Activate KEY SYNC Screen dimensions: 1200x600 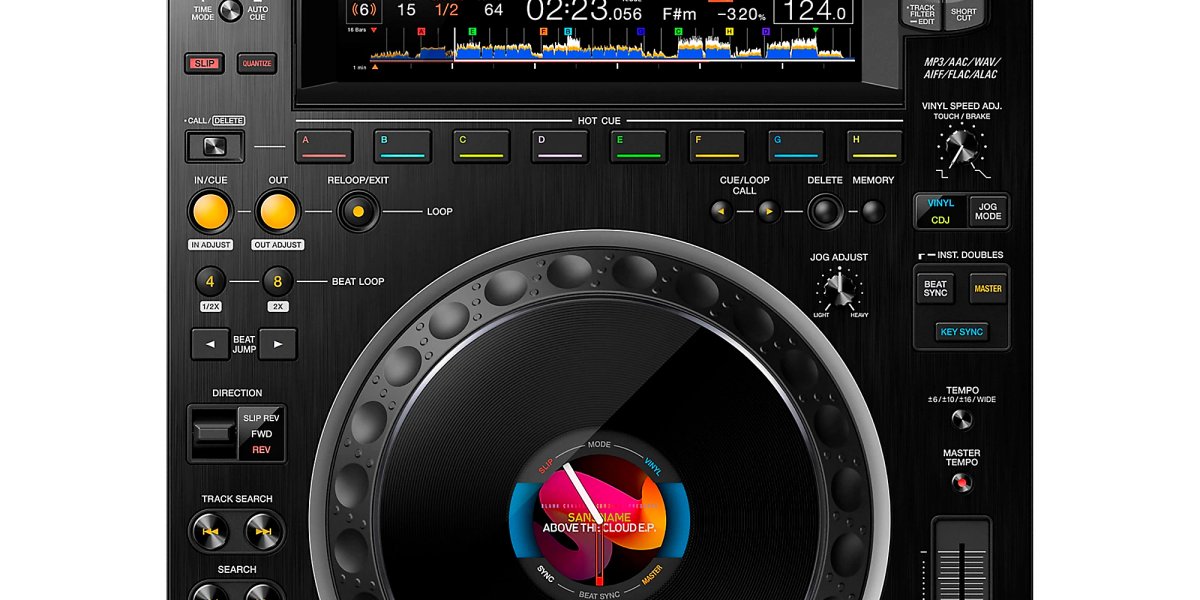click(x=962, y=330)
